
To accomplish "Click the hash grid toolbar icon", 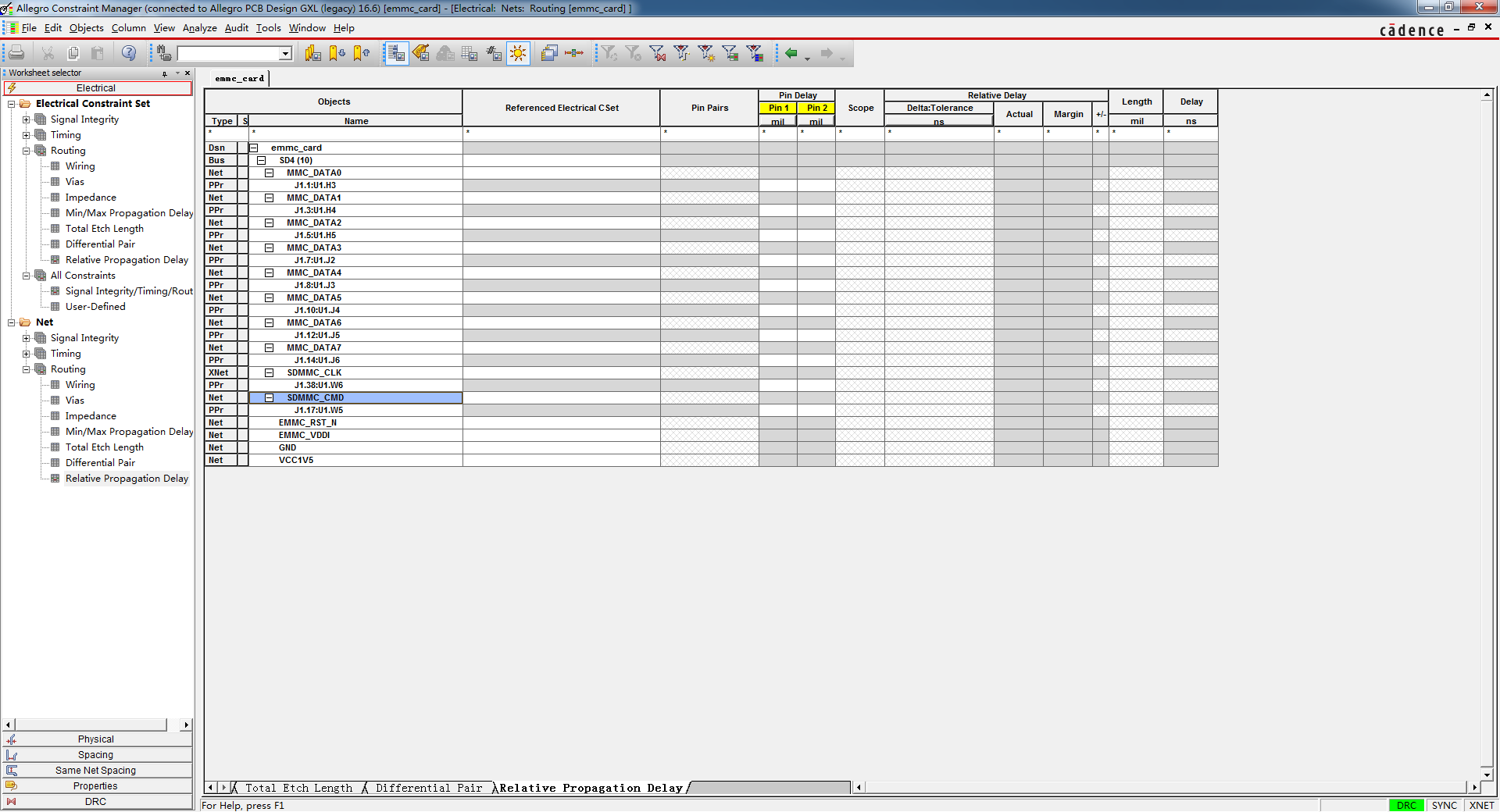I will click(x=494, y=53).
